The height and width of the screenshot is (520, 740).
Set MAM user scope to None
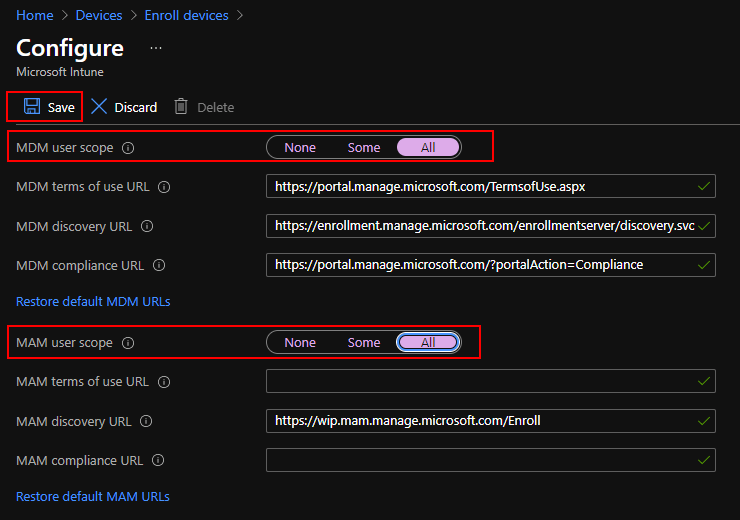300,343
